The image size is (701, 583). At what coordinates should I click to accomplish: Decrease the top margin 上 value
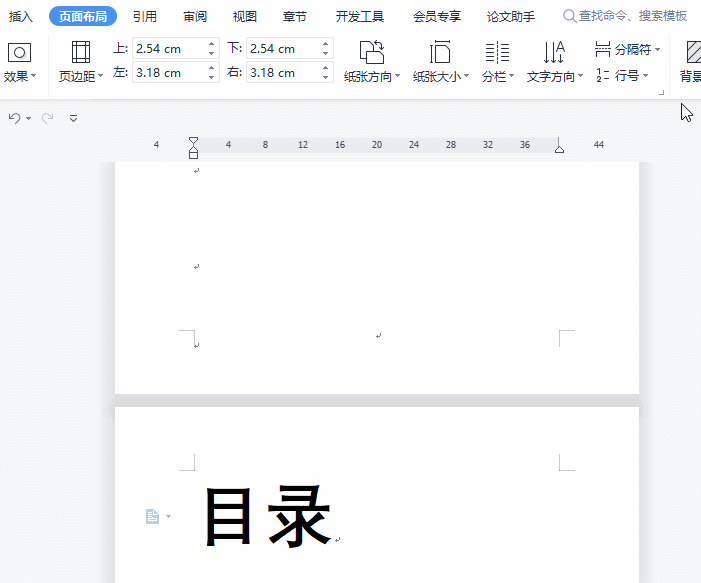(x=211, y=53)
